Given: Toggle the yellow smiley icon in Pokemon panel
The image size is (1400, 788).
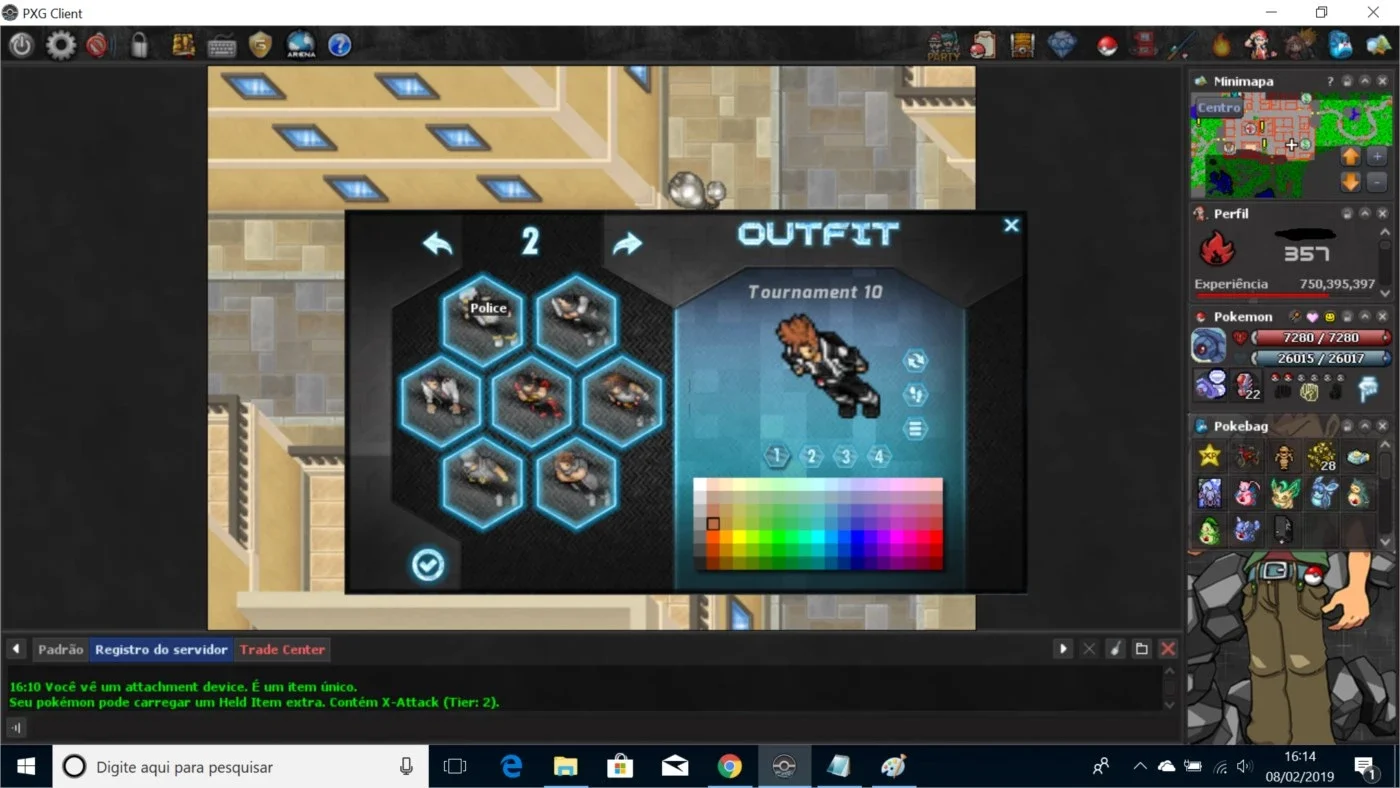Looking at the screenshot, I should pos(1330,317).
